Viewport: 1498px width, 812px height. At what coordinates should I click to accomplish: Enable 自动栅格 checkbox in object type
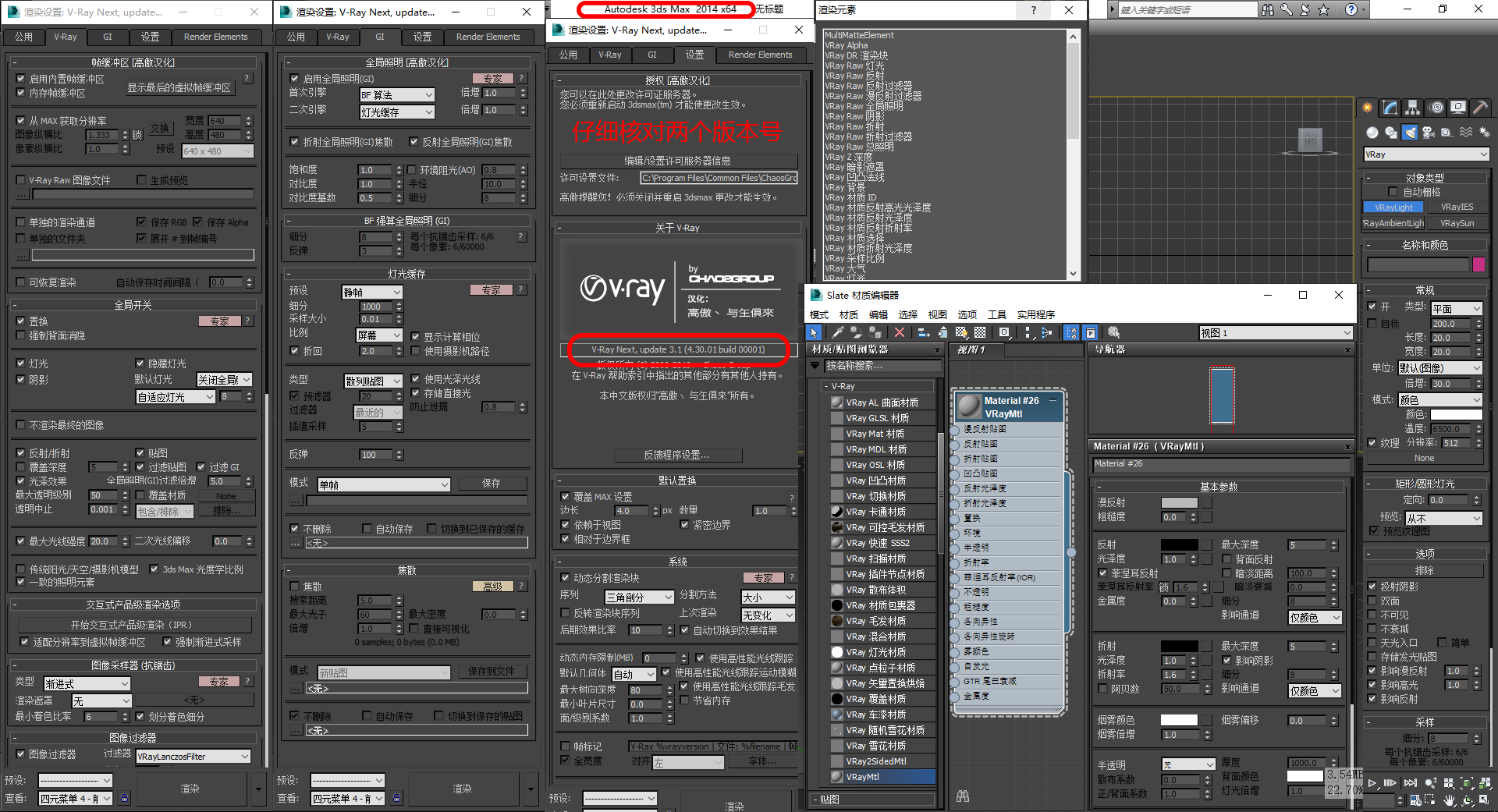[1393, 192]
